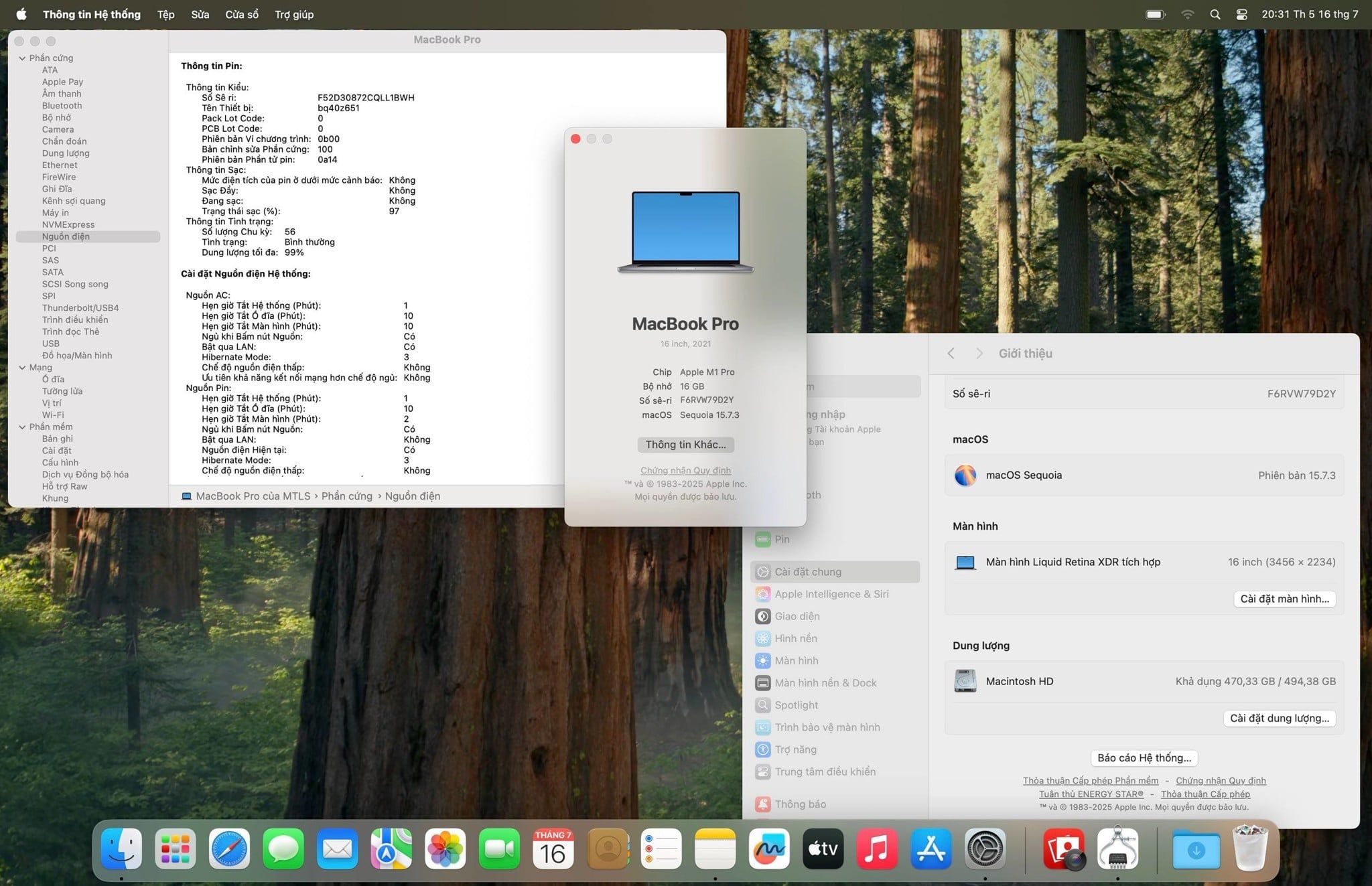The image size is (1372, 886).
Task: Open Messages app in the Dock
Action: coord(283,848)
